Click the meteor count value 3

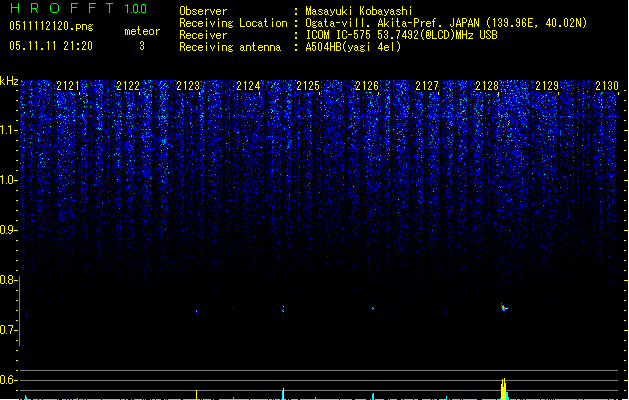142,46
